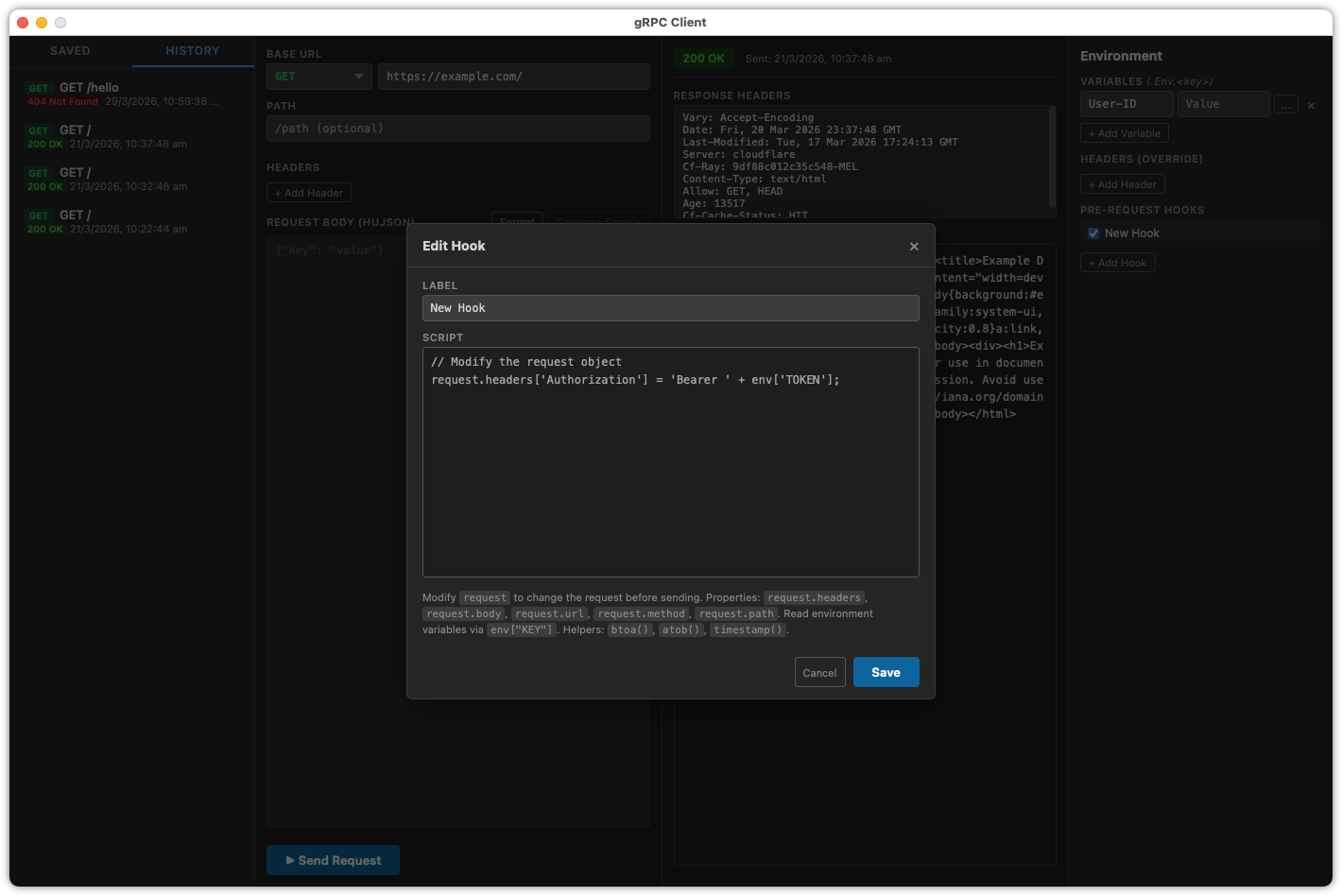The height and width of the screenshot is (896, 1342).
Task: Edit the Base URL field
Action: point(513,77)
